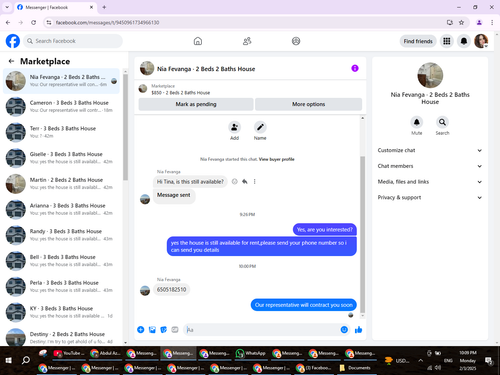Open the View buyer profile link
This screenshot has width=500, height=375.
click(x=276, y=159)
